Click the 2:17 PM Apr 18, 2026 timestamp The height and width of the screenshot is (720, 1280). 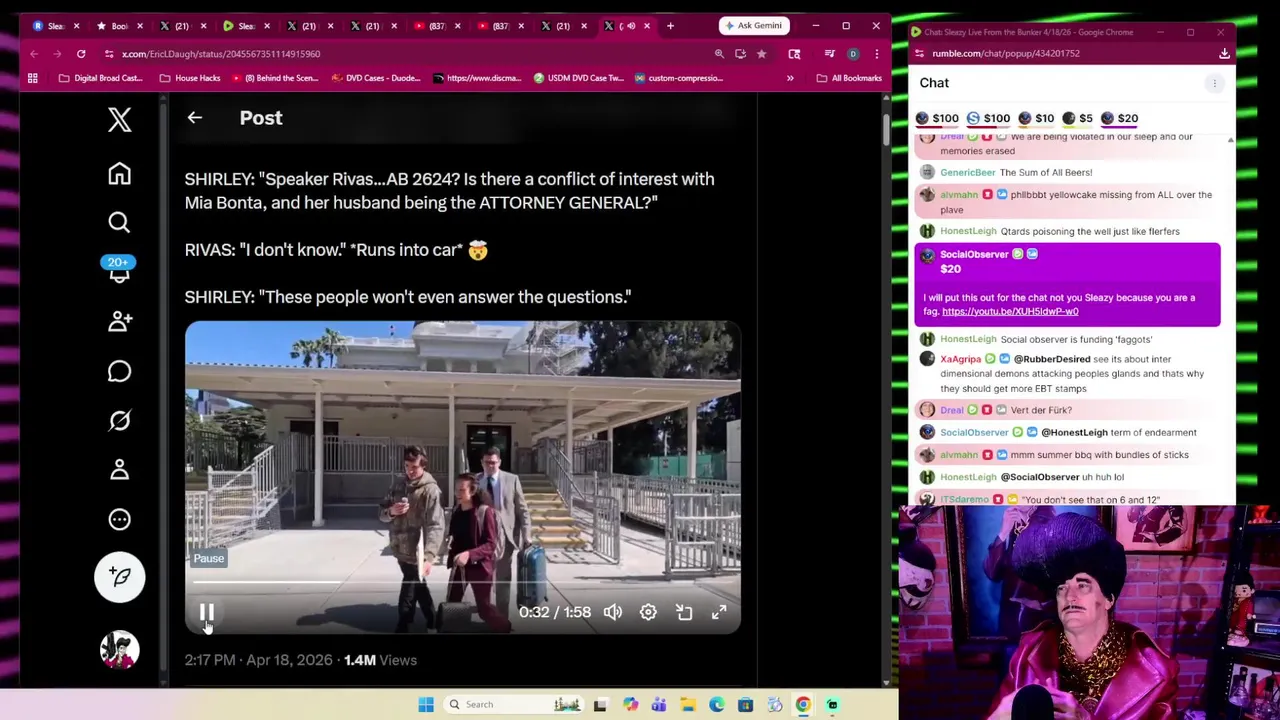click(258, 660)
